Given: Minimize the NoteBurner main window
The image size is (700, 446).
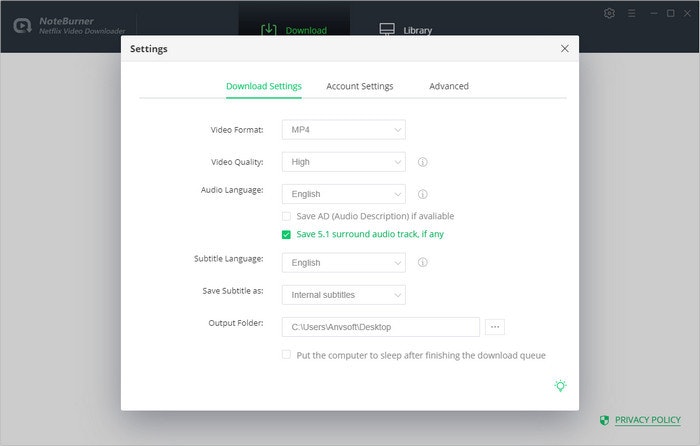Looking at the screenshot, I should 654,13.
